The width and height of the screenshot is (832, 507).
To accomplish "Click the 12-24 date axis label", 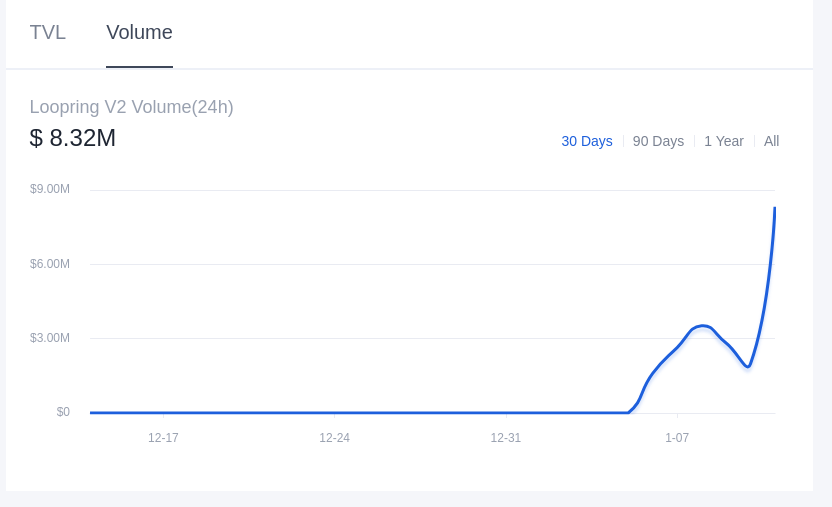I will [334, 438].
